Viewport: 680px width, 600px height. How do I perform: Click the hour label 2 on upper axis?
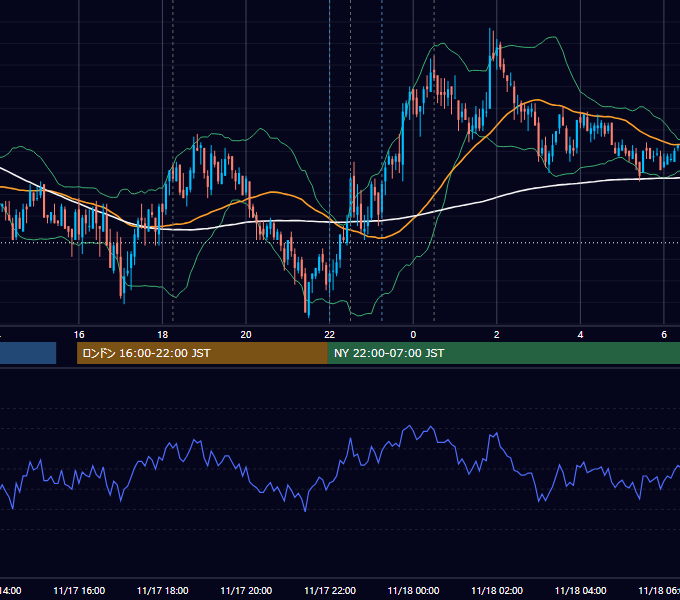coord(497,335)
